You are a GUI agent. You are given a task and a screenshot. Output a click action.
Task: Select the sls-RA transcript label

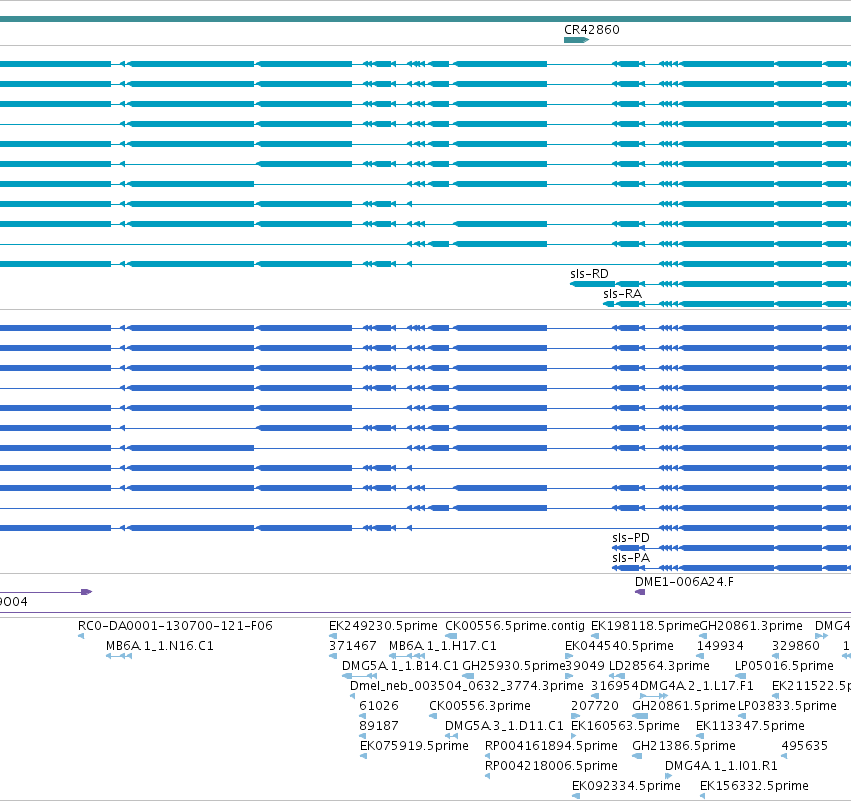[623, 294]
